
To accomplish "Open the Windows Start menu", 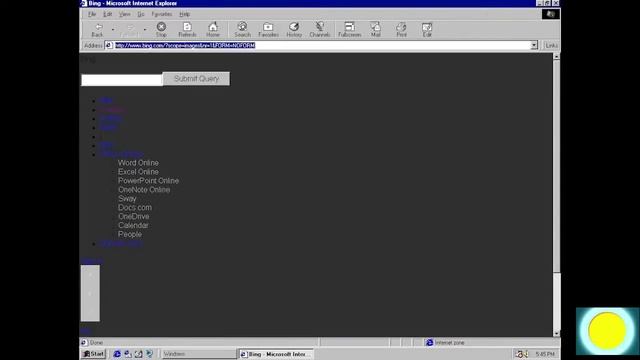I will [93, 354].
